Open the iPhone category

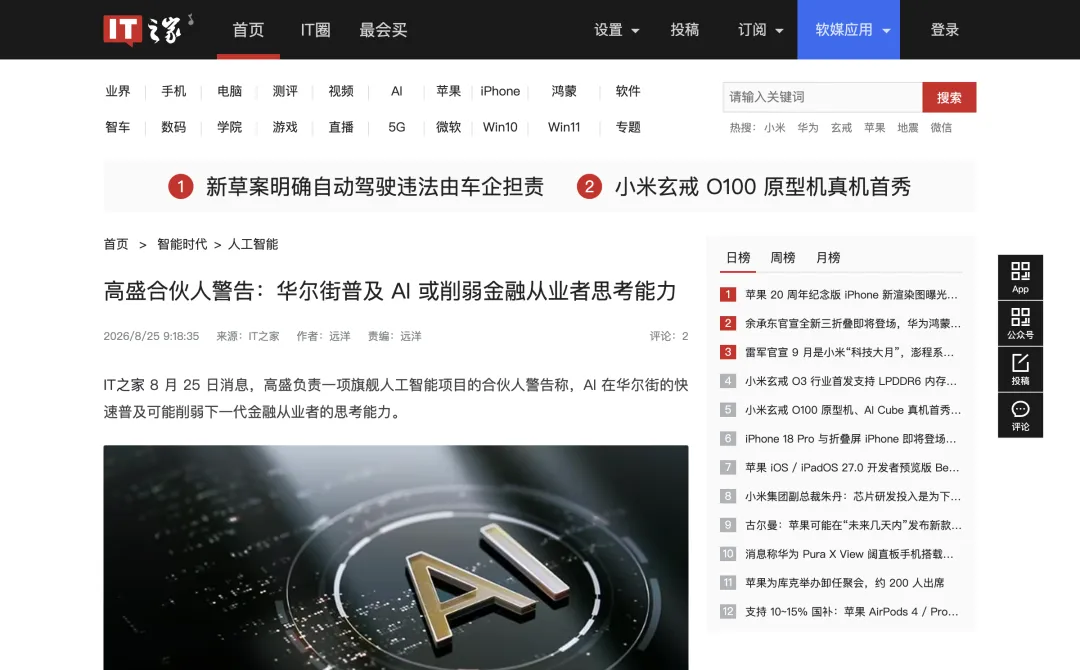(x=500, y=91)
